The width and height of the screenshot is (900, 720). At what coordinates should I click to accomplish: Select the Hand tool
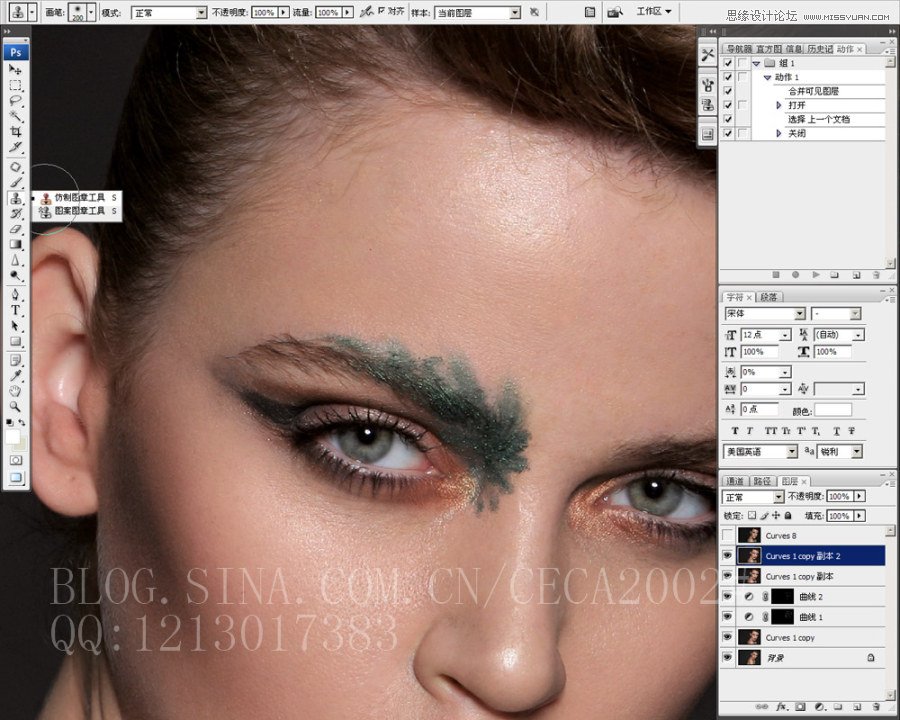click(15, 392)
